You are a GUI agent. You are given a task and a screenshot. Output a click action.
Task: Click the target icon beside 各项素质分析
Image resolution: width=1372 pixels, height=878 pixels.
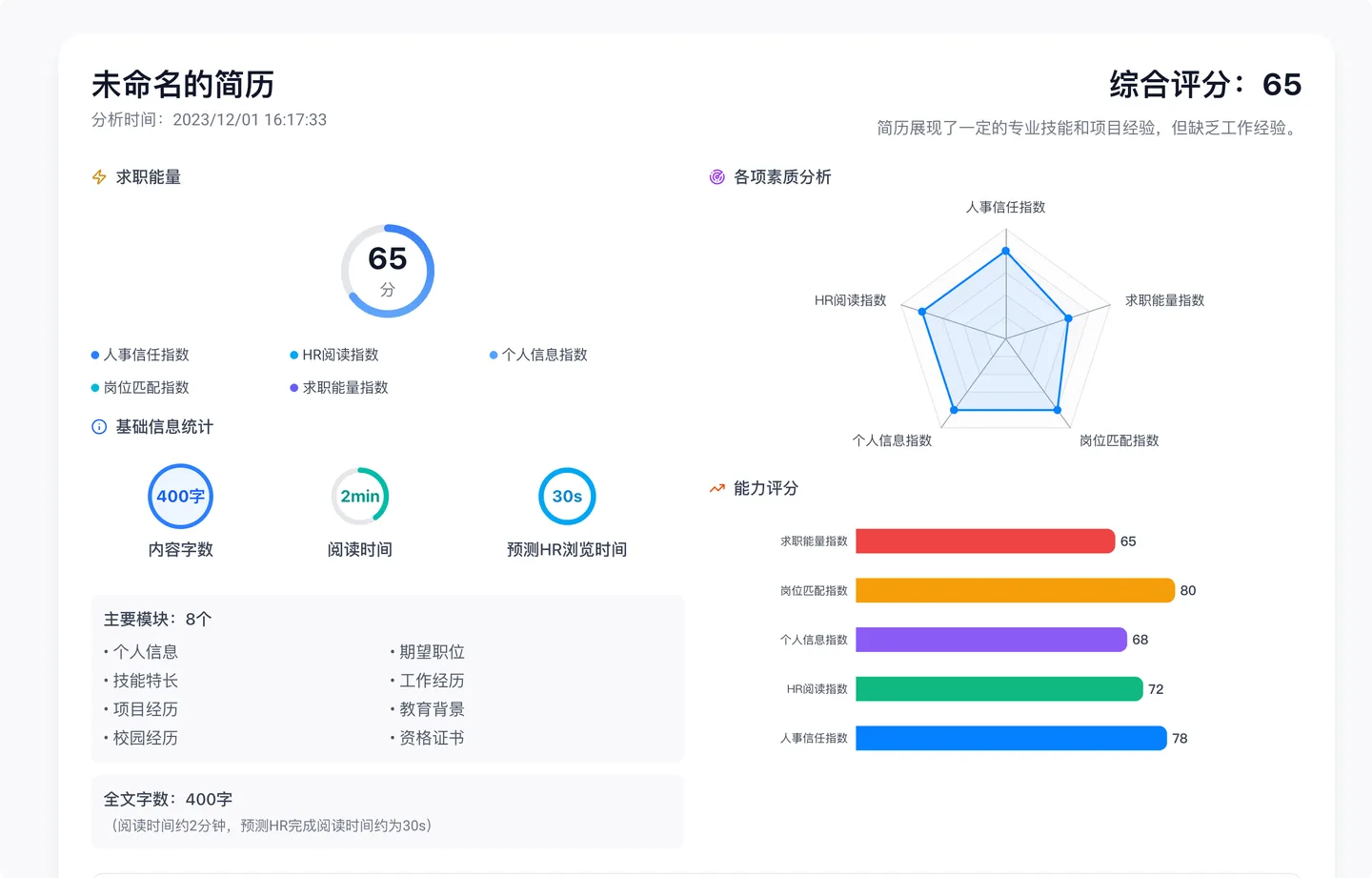coord(717,177)
